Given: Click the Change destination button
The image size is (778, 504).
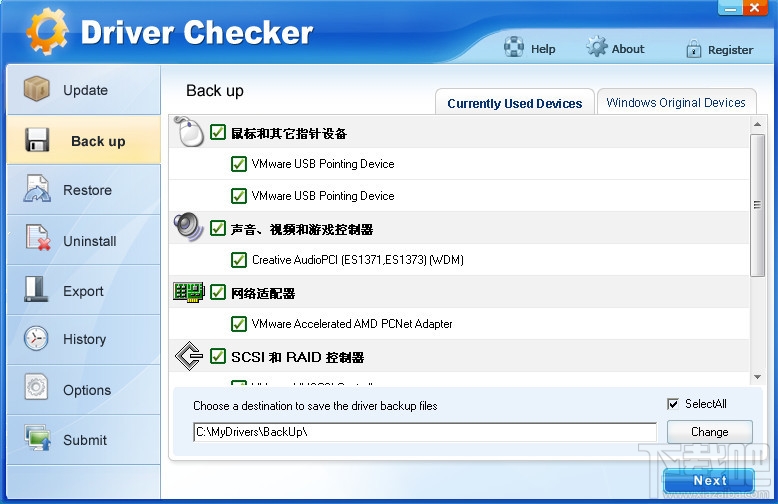Looking at the screenshot, I should [710, 432].
